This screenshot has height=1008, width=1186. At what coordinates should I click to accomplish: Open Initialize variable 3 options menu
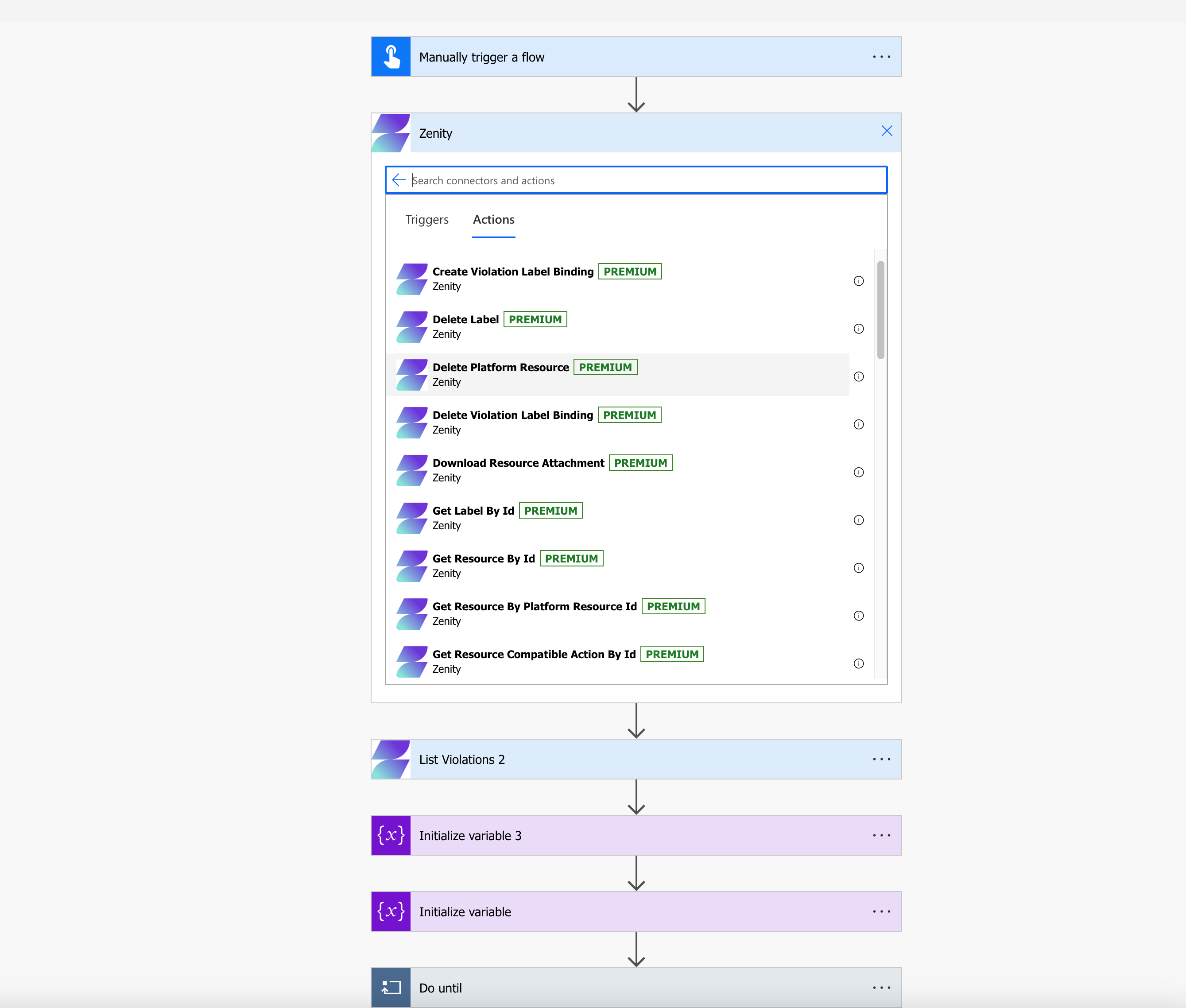[881, 835]
